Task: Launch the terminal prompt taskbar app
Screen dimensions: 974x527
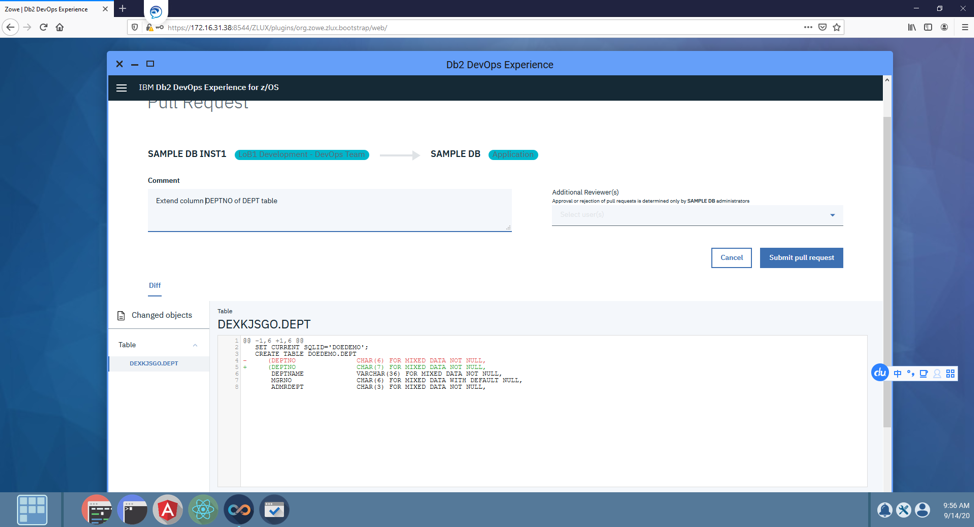Action: point(132,510)
